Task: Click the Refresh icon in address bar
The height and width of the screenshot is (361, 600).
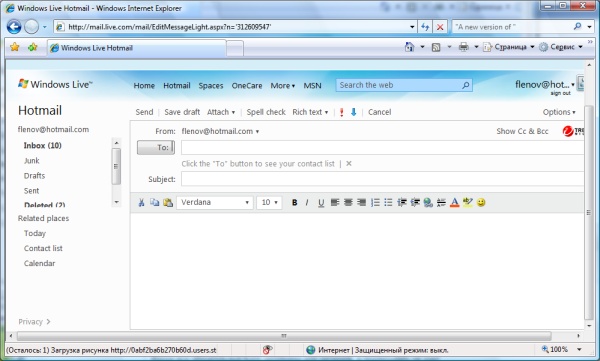Action: click(x=425, y=27)
